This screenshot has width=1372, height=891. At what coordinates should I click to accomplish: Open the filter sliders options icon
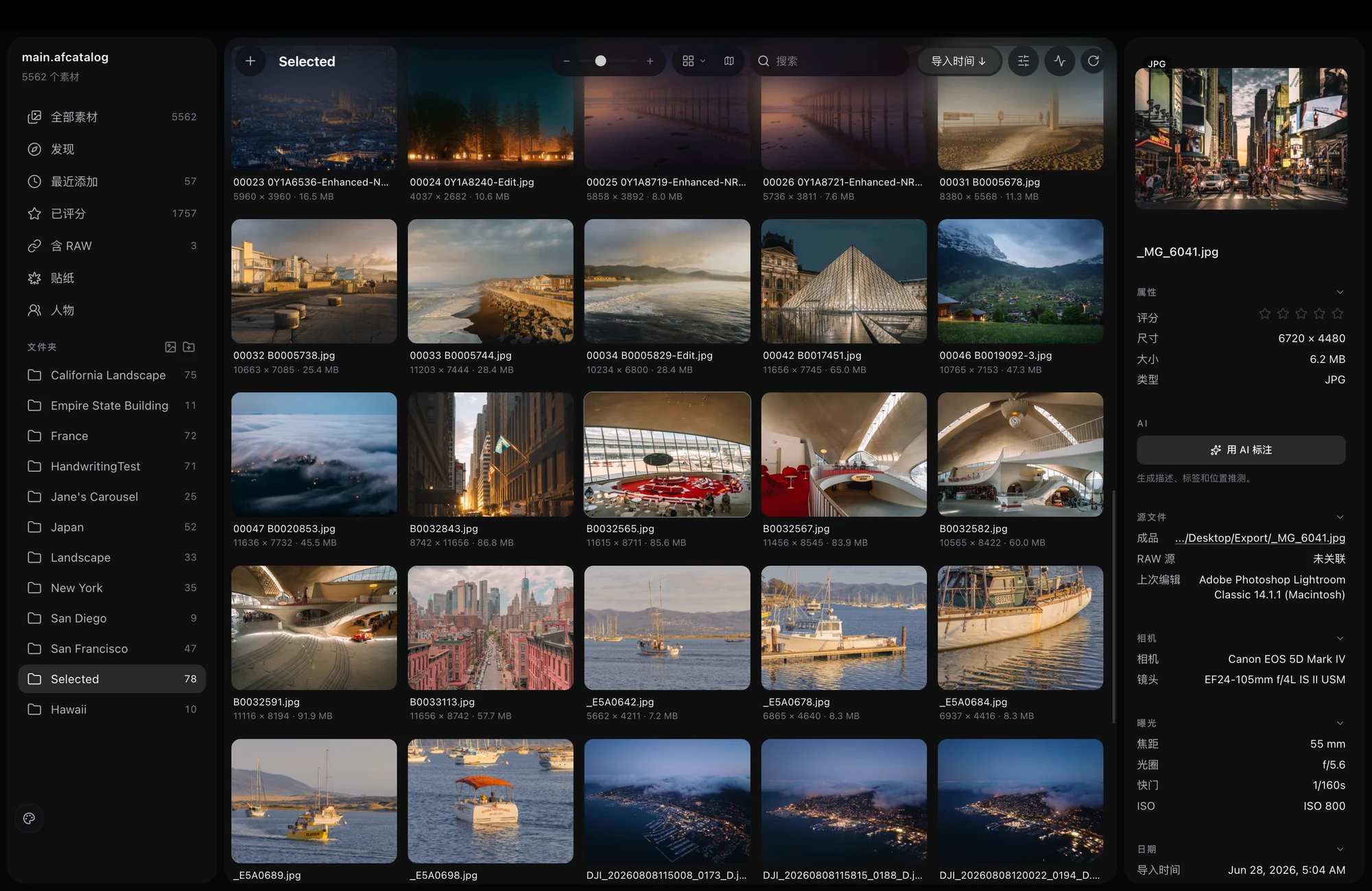click(1023, 61)
